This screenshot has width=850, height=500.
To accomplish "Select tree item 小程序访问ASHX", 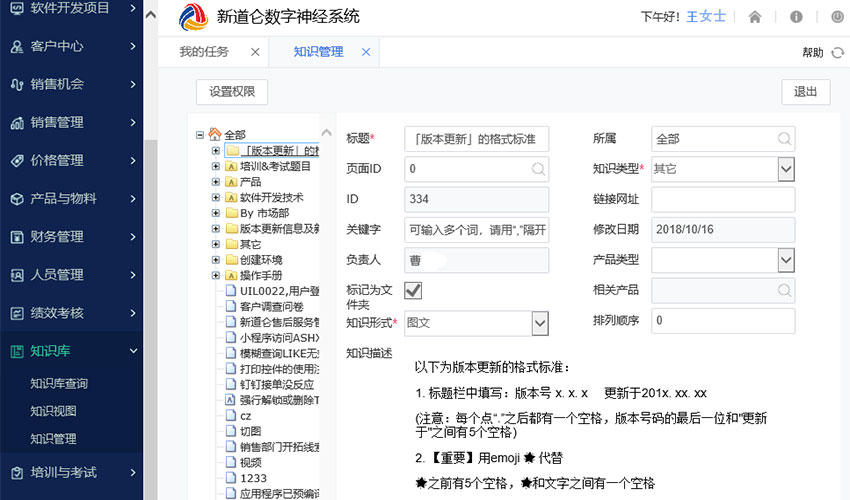I will click(279, 338).
